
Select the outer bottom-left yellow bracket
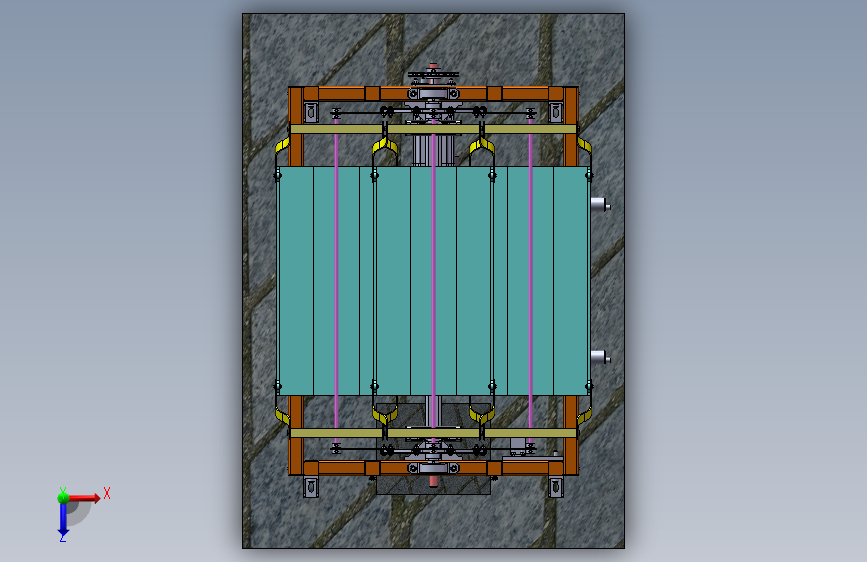[x=282, y=415]
